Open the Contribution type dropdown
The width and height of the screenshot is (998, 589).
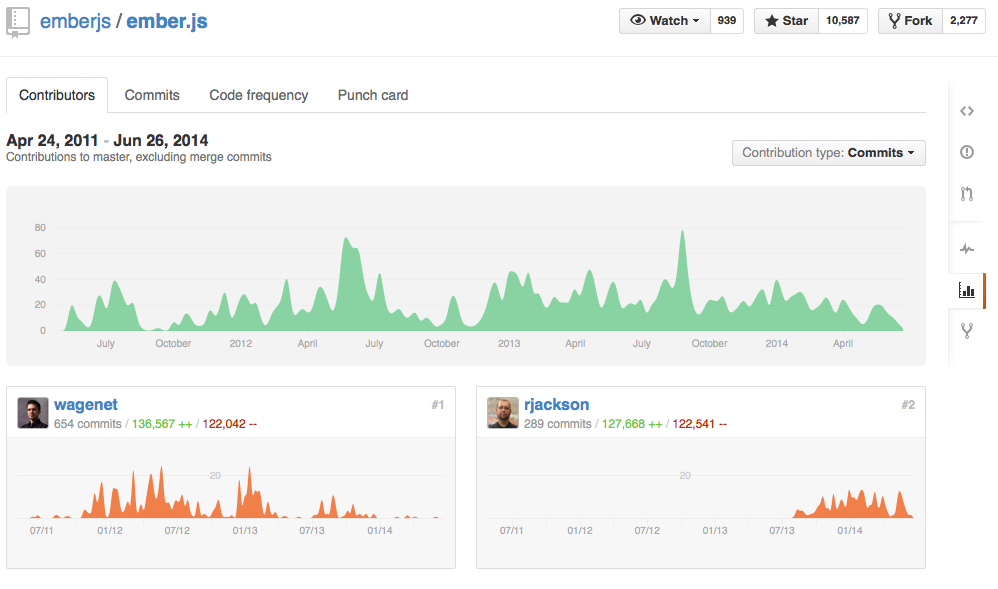click(829, 153)
